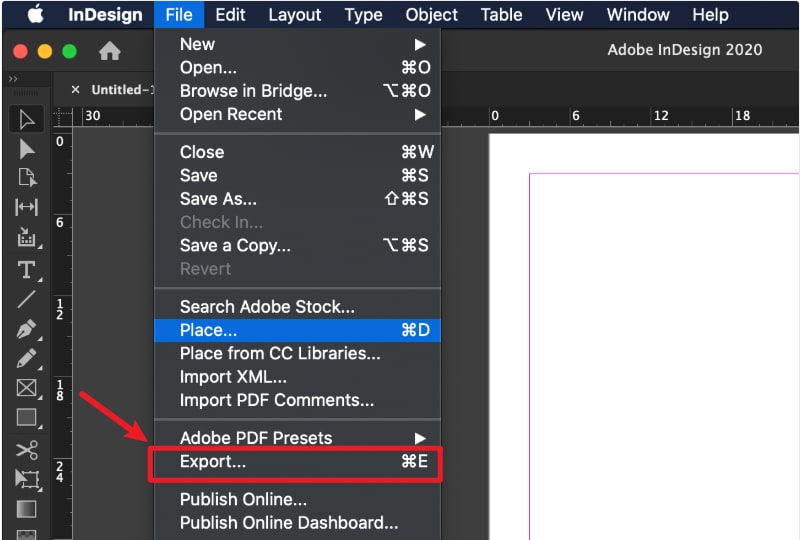800x540 pixels.
Task: Choose Publish Online...
Action: (297, 499)
